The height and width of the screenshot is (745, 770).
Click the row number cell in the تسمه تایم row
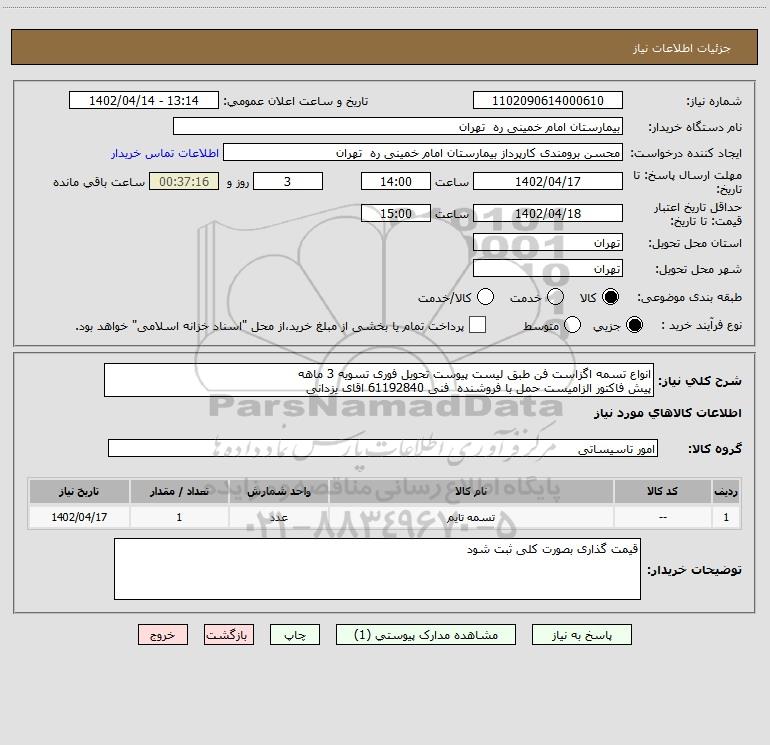click(726, 517)
